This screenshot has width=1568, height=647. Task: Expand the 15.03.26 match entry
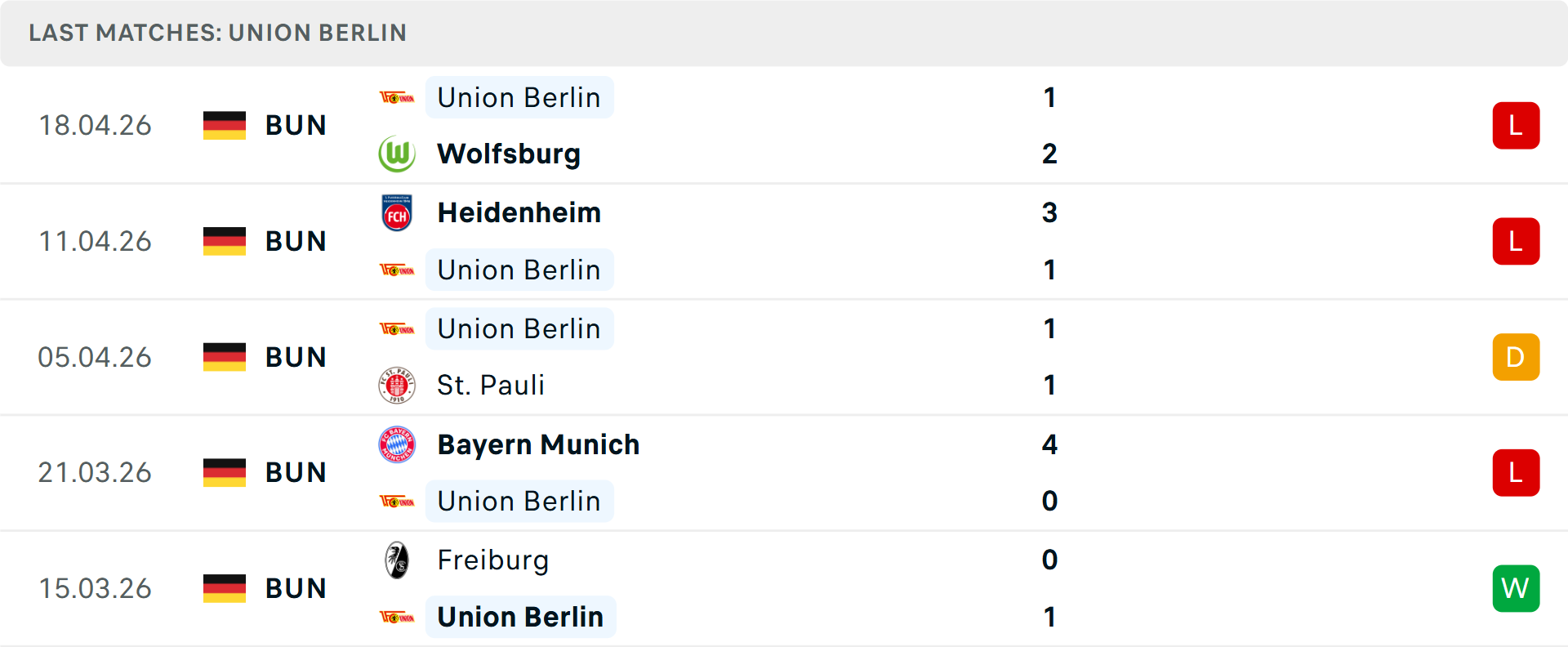tap(784, 588)
